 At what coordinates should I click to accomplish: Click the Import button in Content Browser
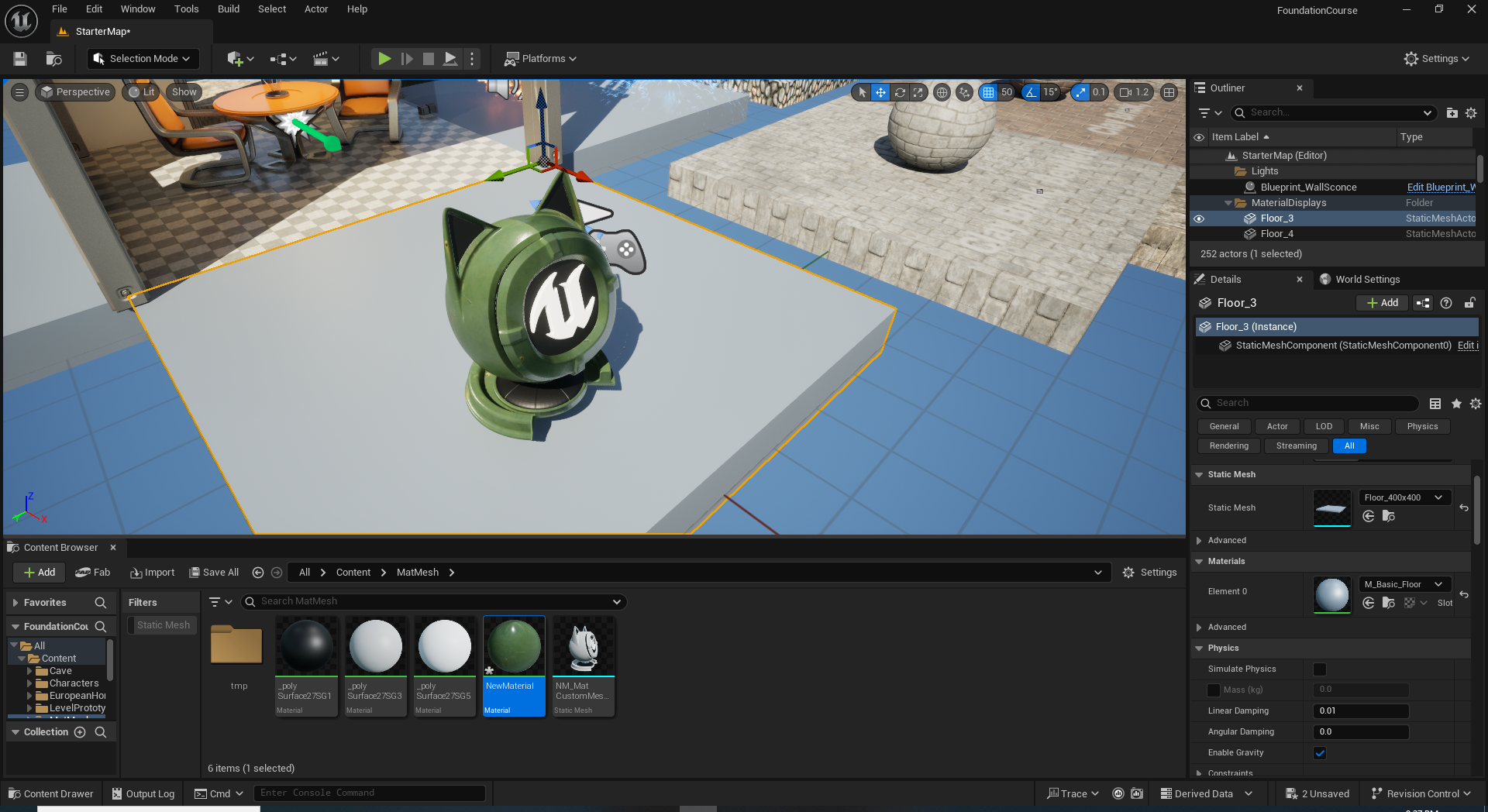pos(153,573)
